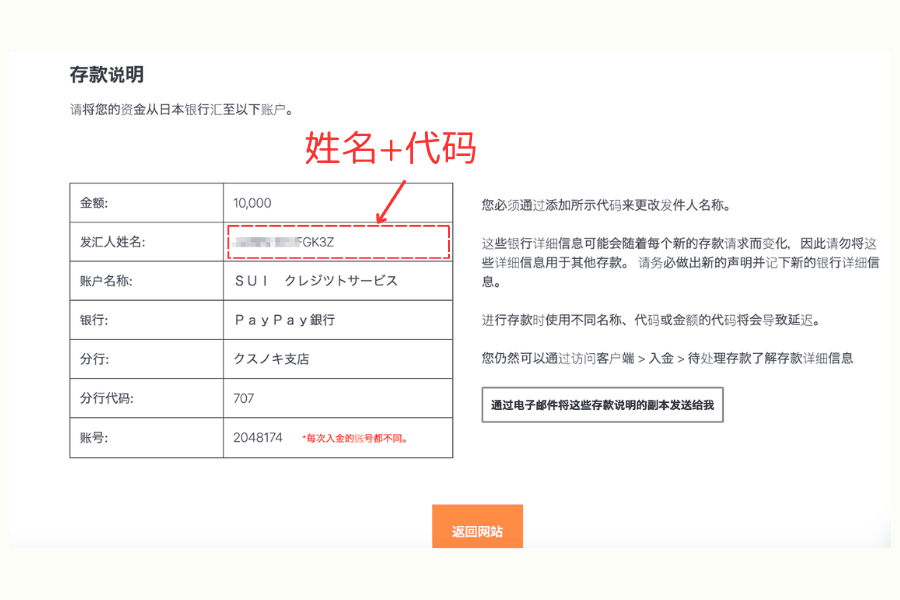
Task: Click the orange 姓名+代码 annotation text
Action: click(391, 148)
